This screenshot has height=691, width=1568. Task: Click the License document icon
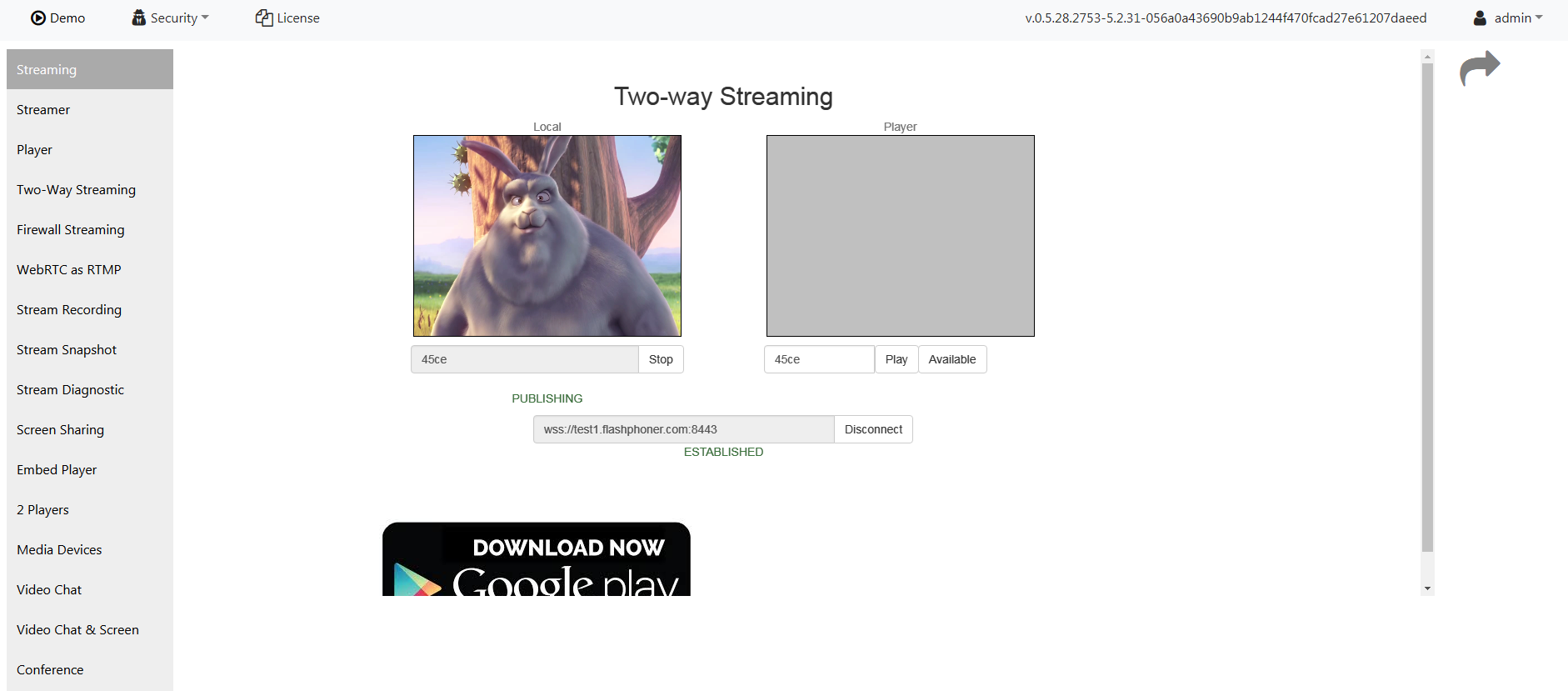click(264, 18)
